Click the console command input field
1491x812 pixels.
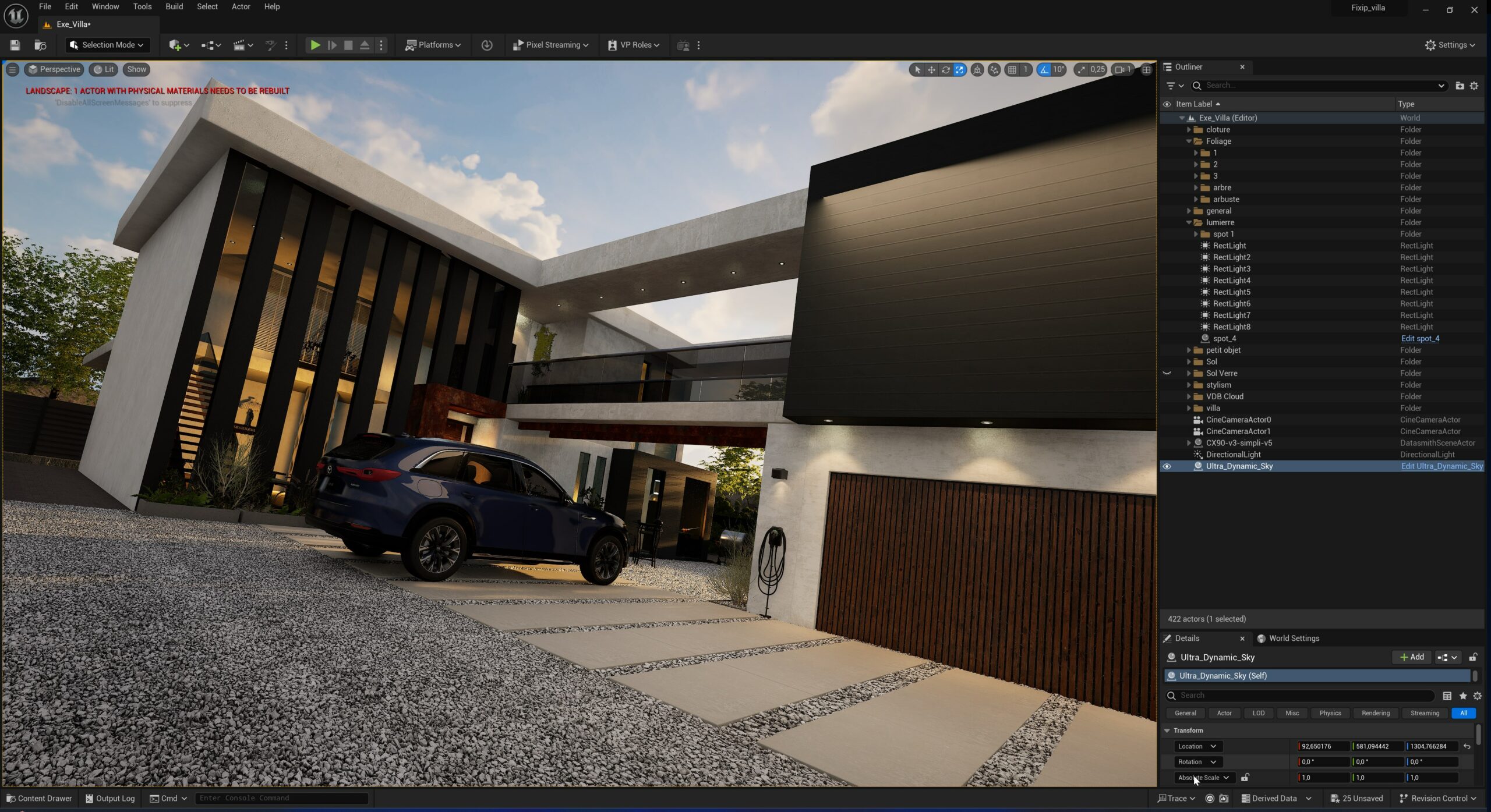coord(281,798)
